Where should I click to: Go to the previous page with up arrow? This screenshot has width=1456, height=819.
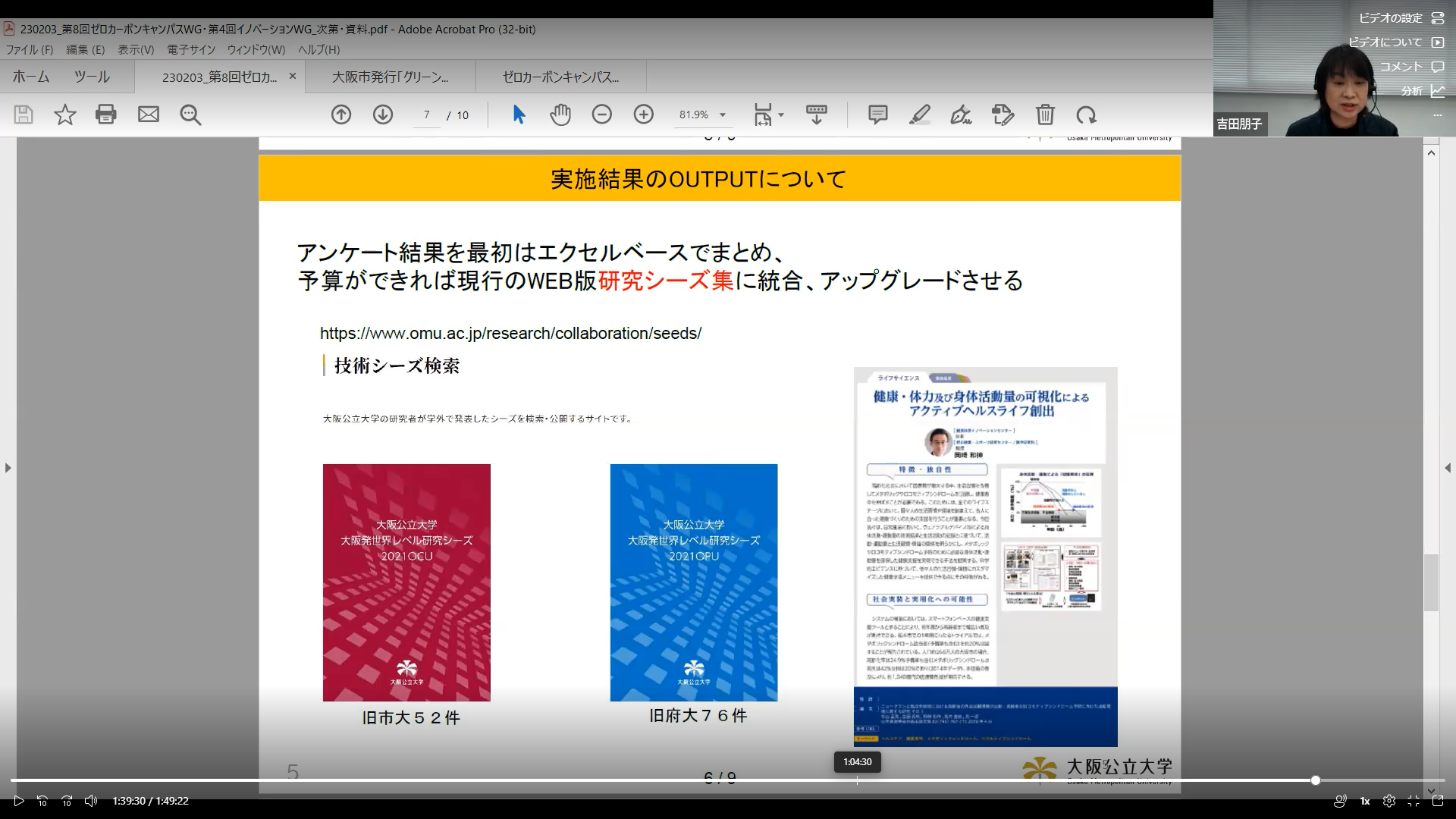point(341,115)
